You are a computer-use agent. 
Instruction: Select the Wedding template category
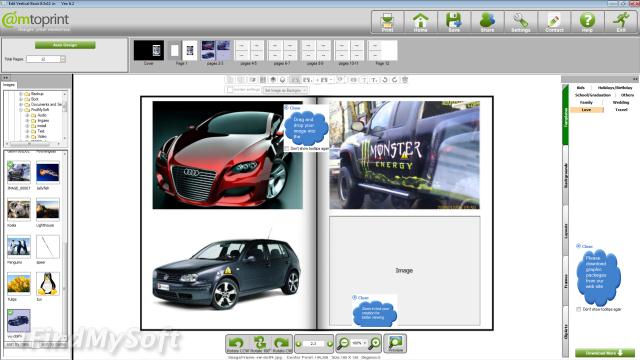coord(621,102)
